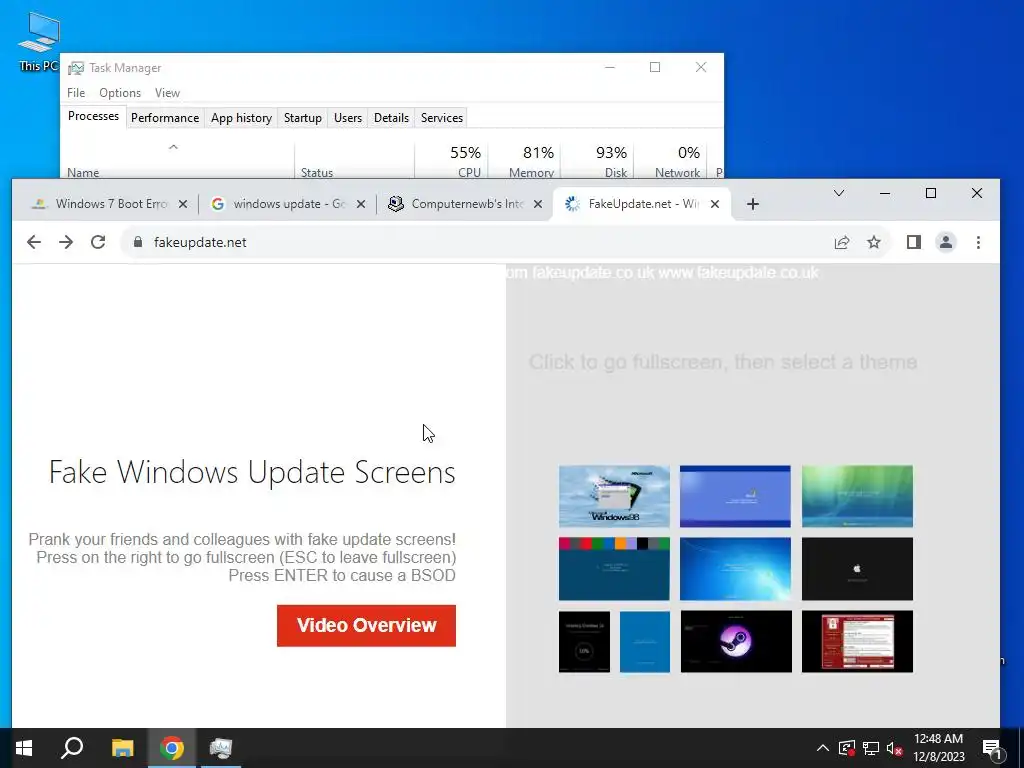The image size is (1024, 768).
Task: Select the black circular progress theme thumbnail
Action: pos(584,641)
